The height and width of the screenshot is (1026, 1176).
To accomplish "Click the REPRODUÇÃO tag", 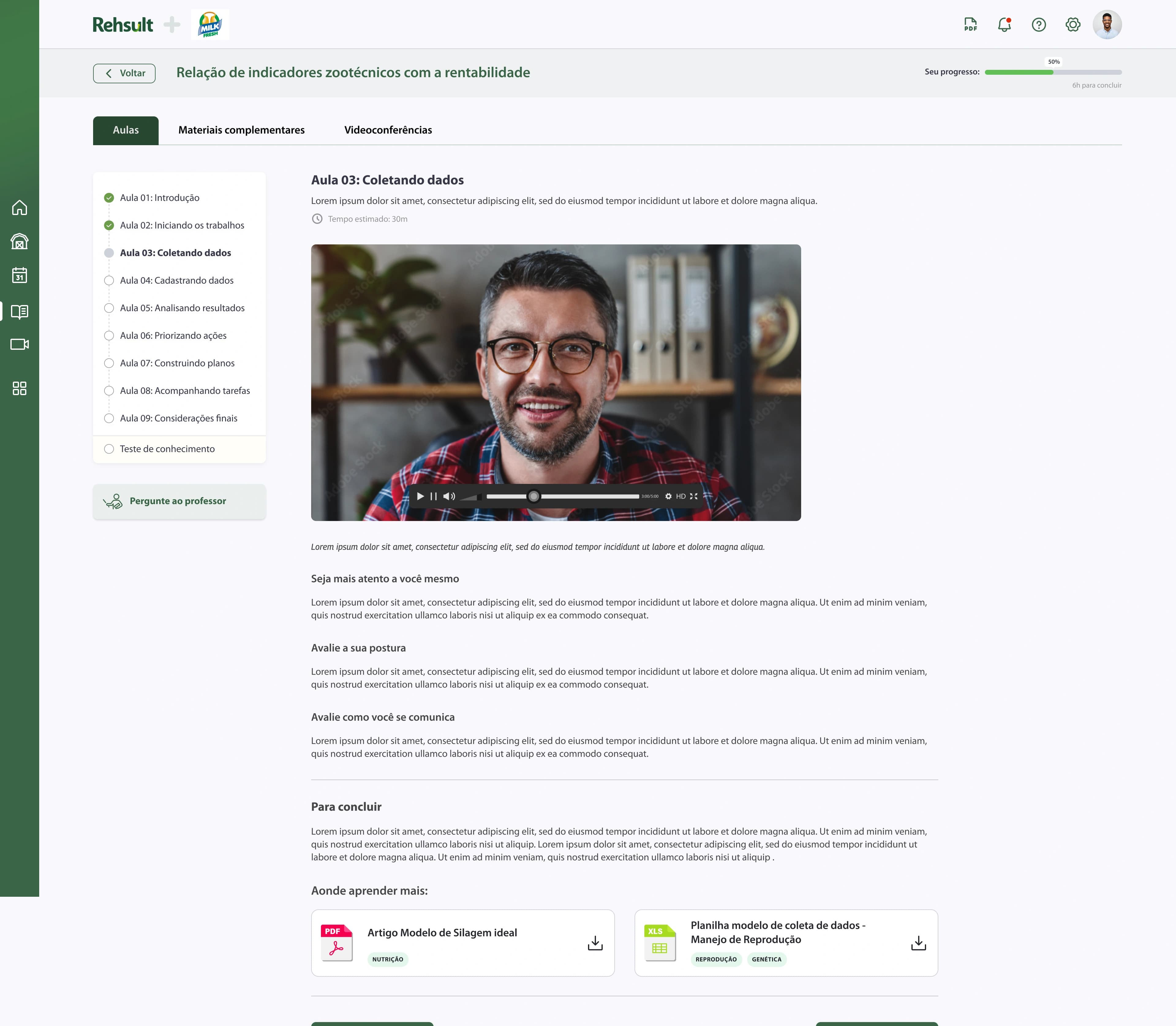I will tap(716, 960).
